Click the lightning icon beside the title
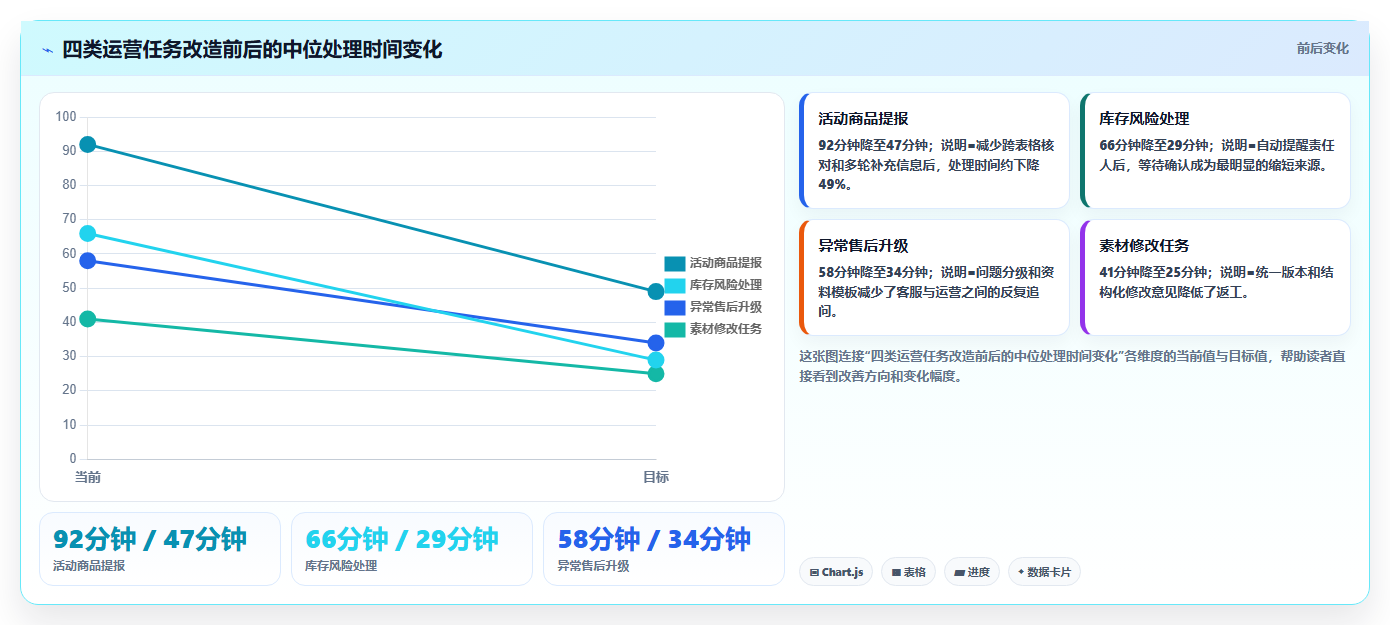This screenshot has width=1390, height=625. (x=47, y=50)
